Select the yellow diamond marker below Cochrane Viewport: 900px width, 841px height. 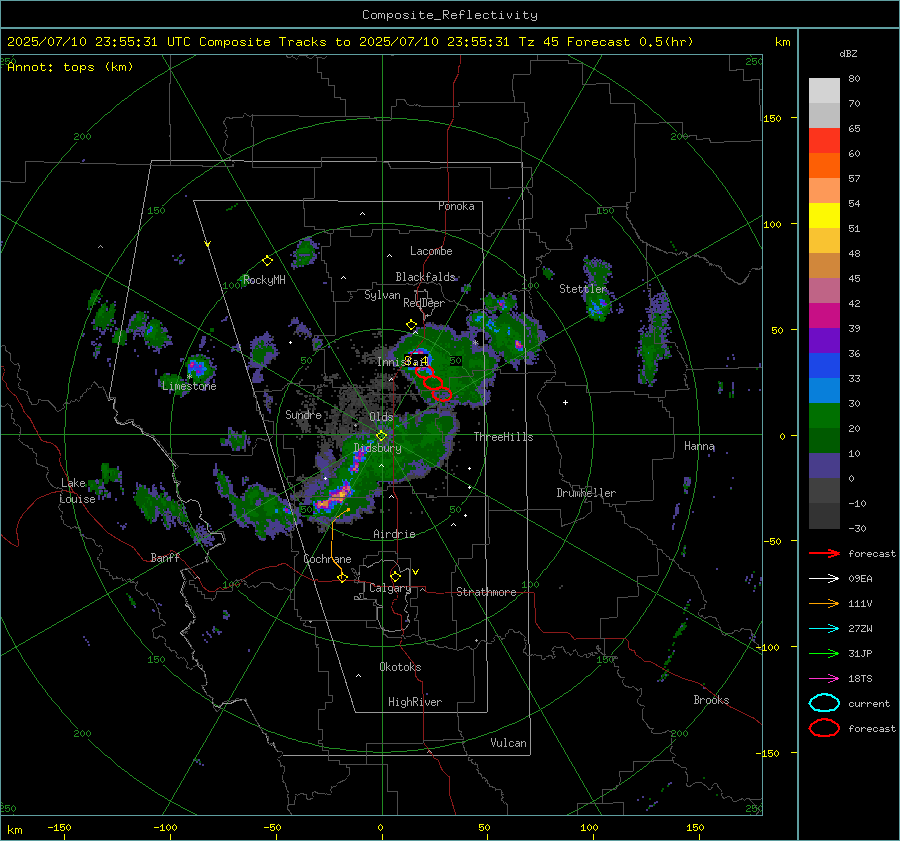[x=342, y=577]
